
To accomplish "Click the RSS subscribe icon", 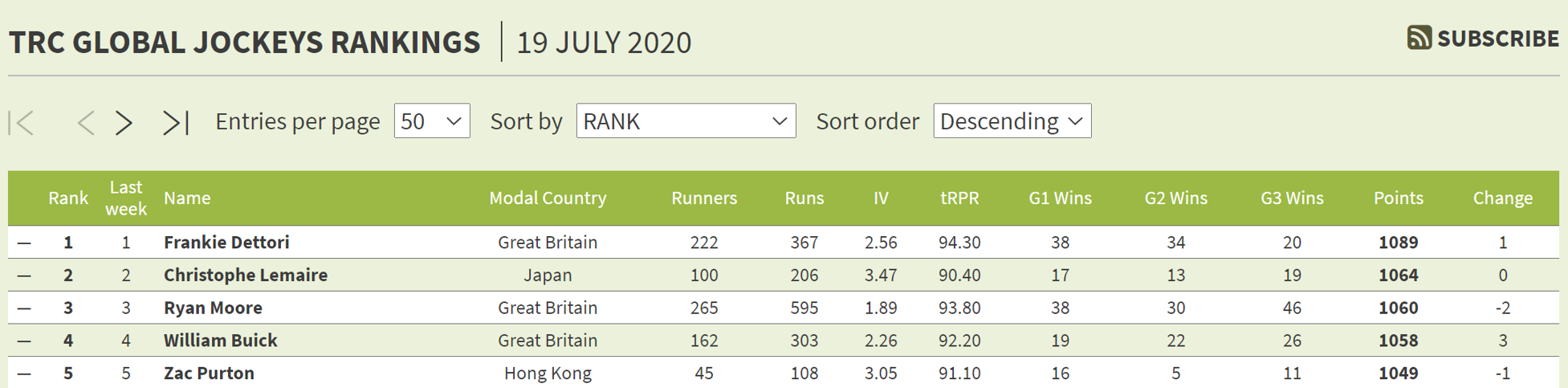I will tap(1419, 38).
